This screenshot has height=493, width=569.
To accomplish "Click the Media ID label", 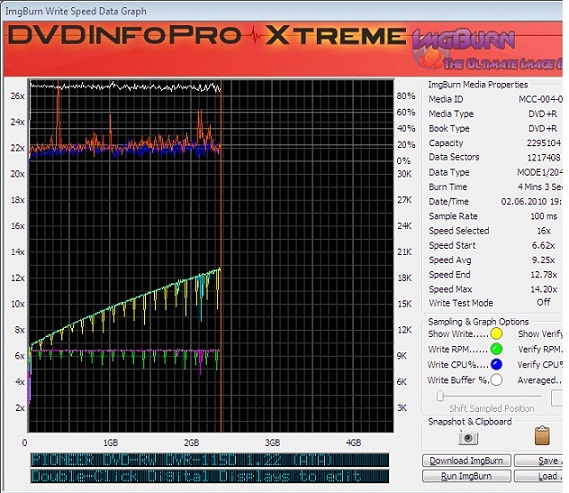I will (446, 99).
